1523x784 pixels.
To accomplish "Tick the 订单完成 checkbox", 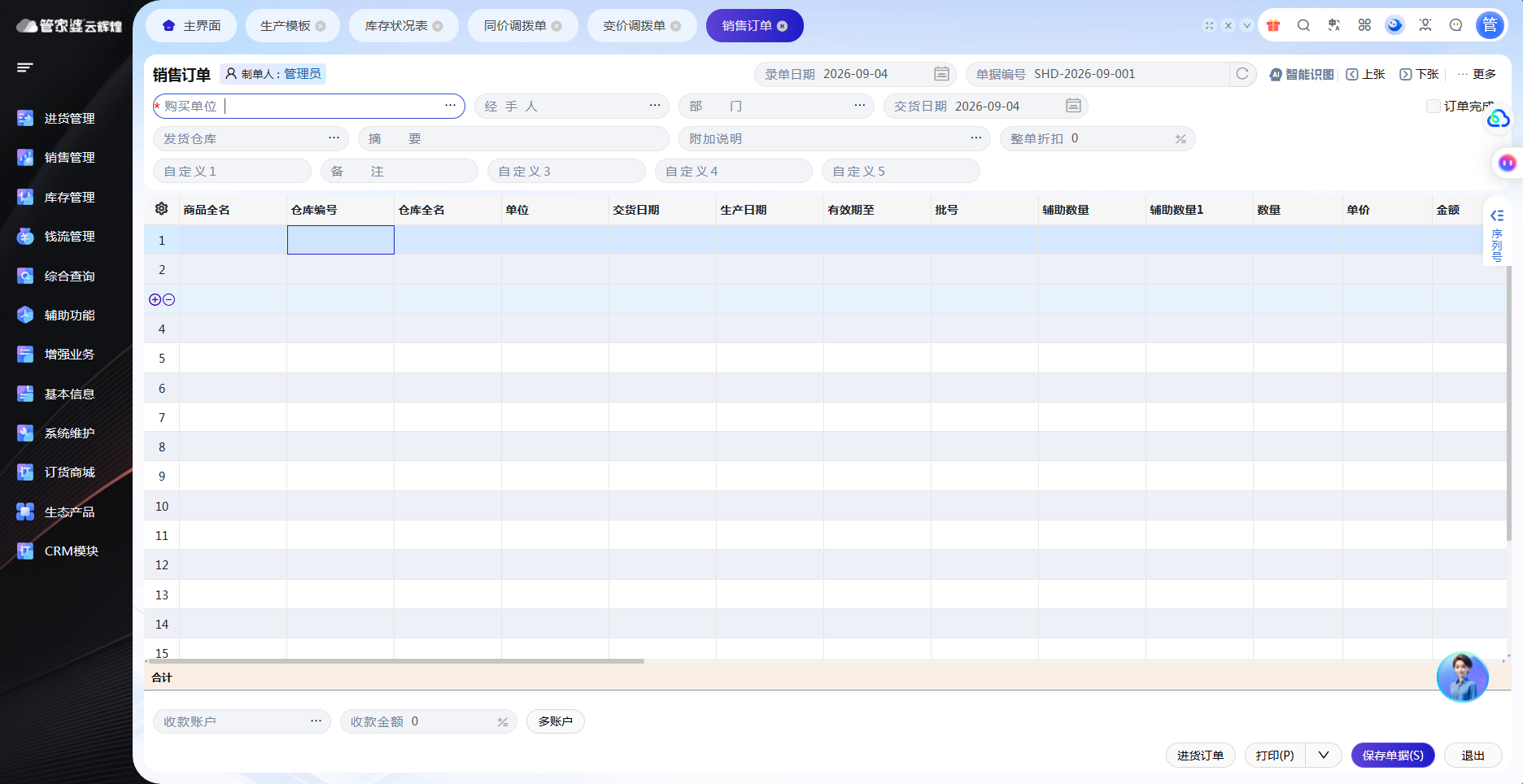I will pos(1433,106).
